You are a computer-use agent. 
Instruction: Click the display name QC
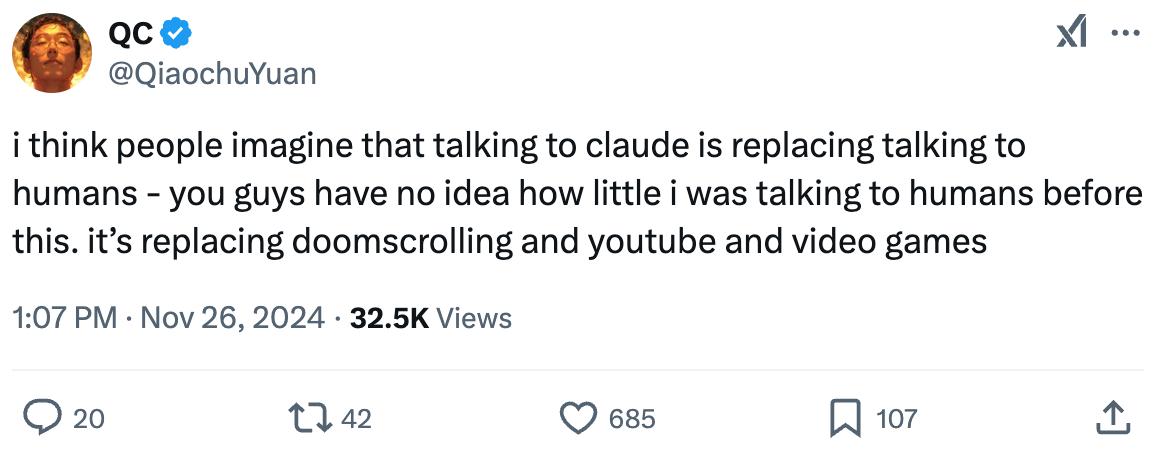(130, 34)
